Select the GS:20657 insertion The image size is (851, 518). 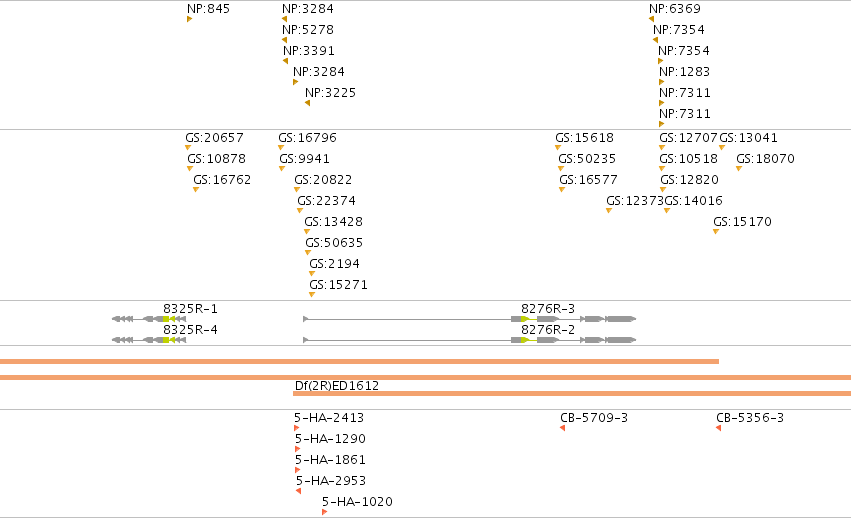[x=214, y=138]
